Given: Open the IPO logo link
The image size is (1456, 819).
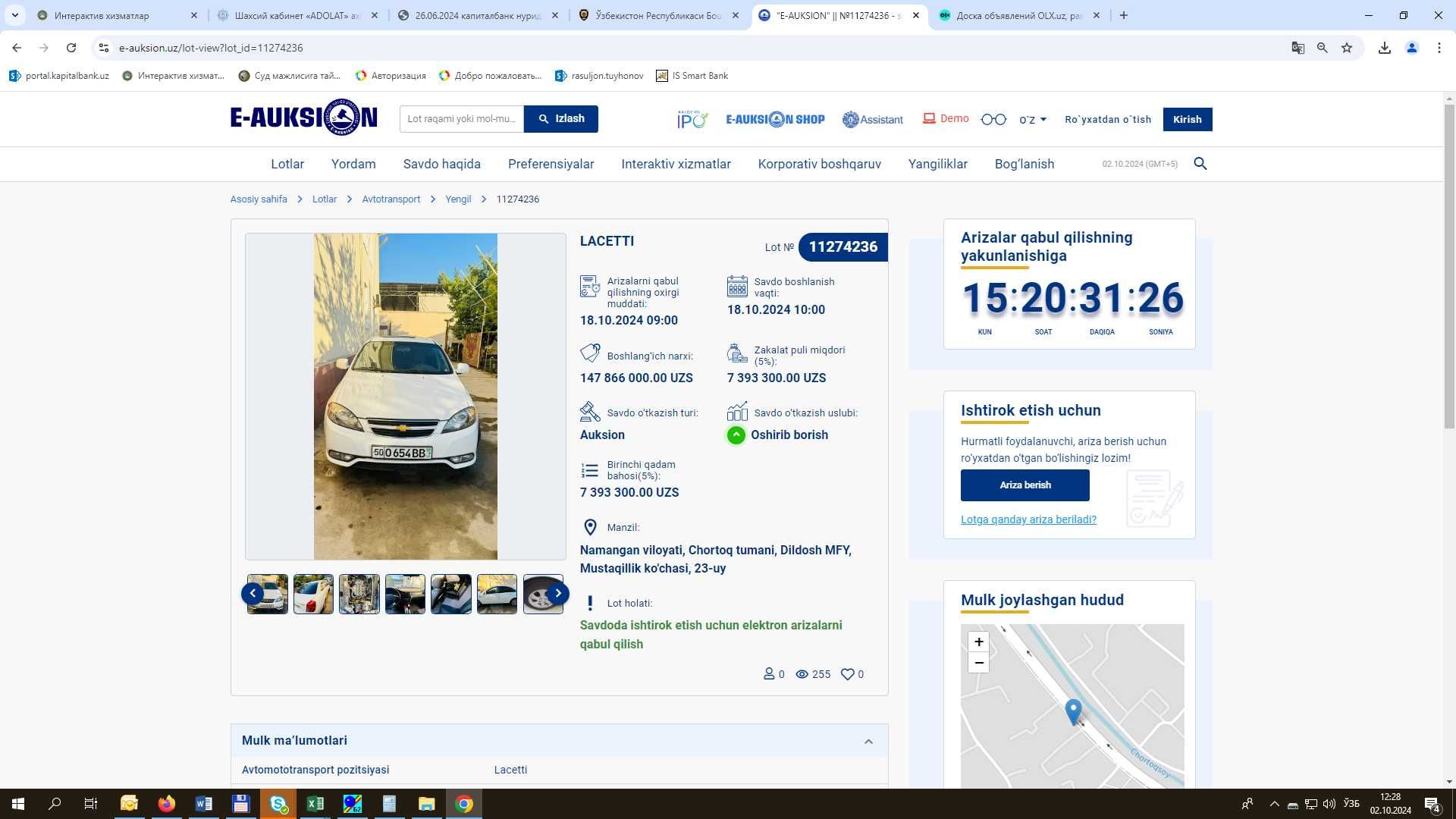Looking at the screenshot, I should click(692, 119).
